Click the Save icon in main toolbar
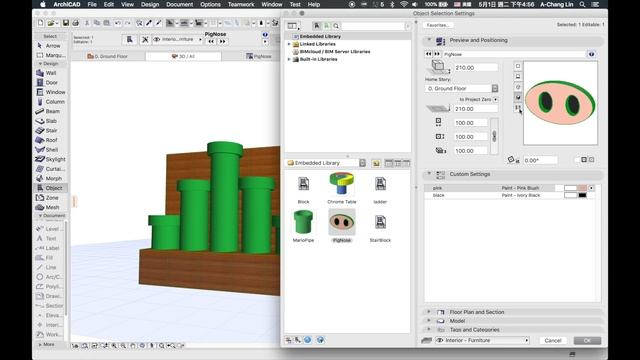Screen dimensions: 640x360 pos(65,23)
